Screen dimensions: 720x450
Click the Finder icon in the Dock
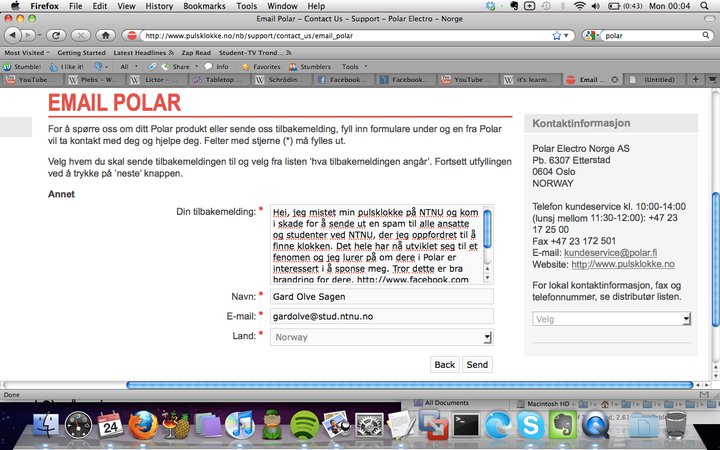tap(46, 425)
